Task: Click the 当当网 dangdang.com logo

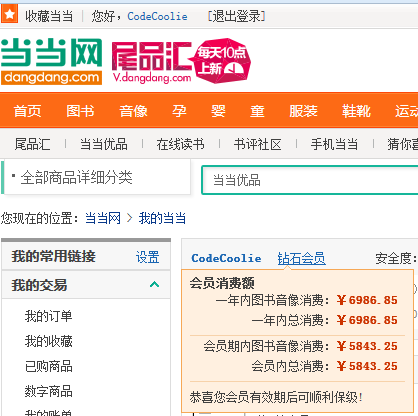Action: 52,61
